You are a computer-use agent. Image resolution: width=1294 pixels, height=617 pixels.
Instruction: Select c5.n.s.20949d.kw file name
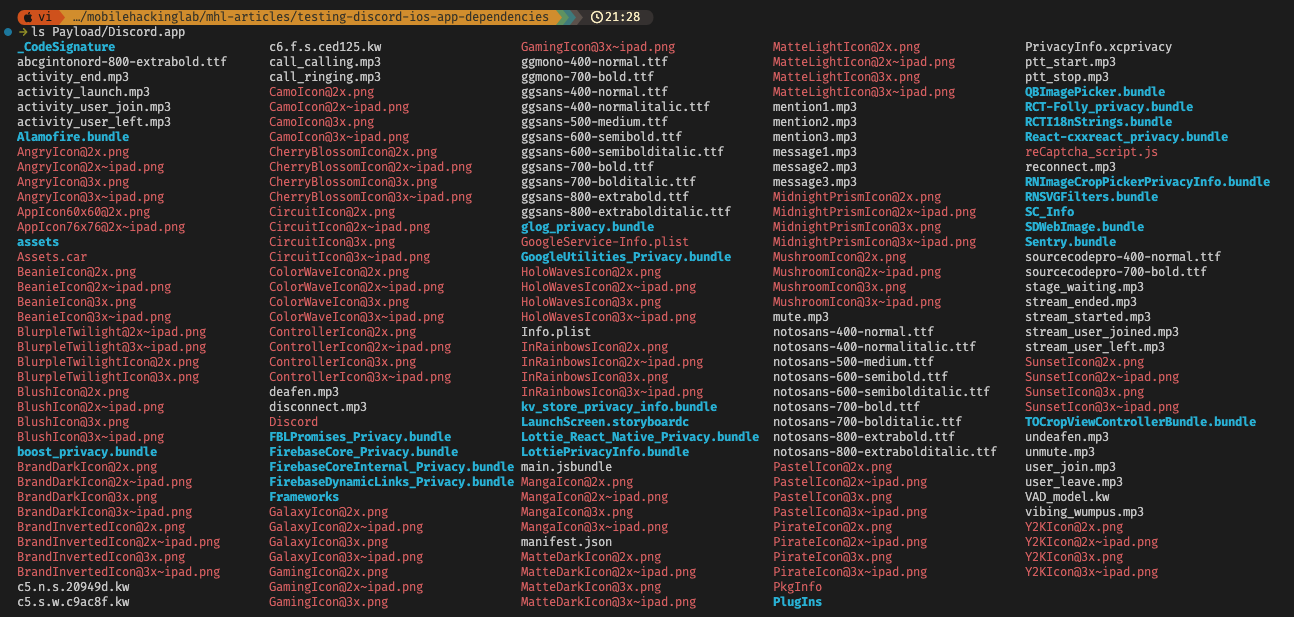point(73,587)
